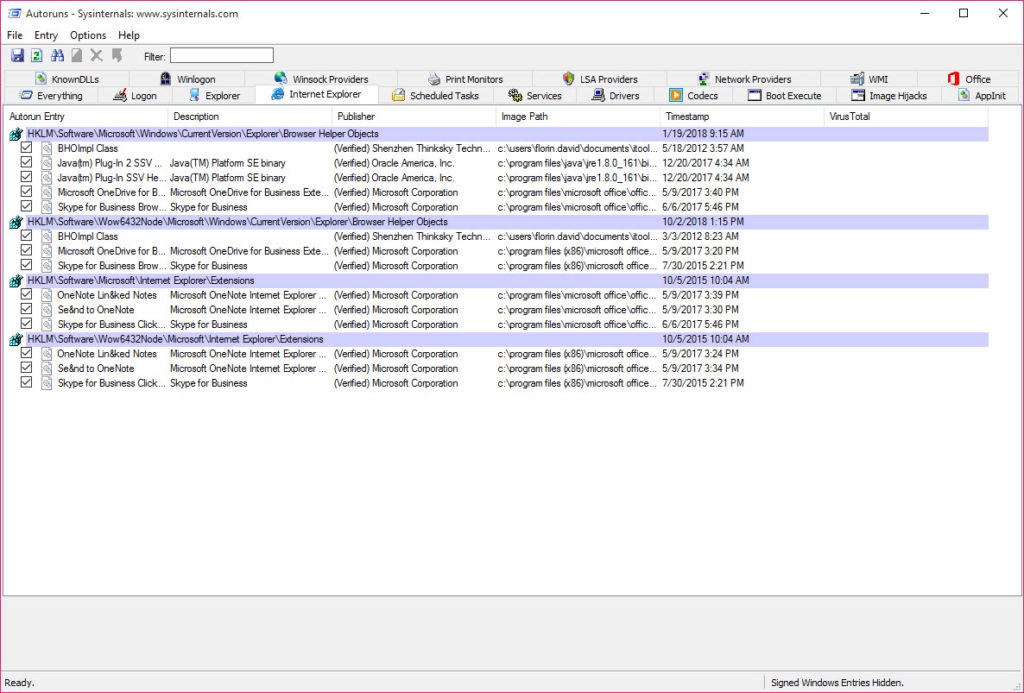This screenshot has width=1024, height=693.
Task: Click the Network Providers tab icon
Action: 703,78
